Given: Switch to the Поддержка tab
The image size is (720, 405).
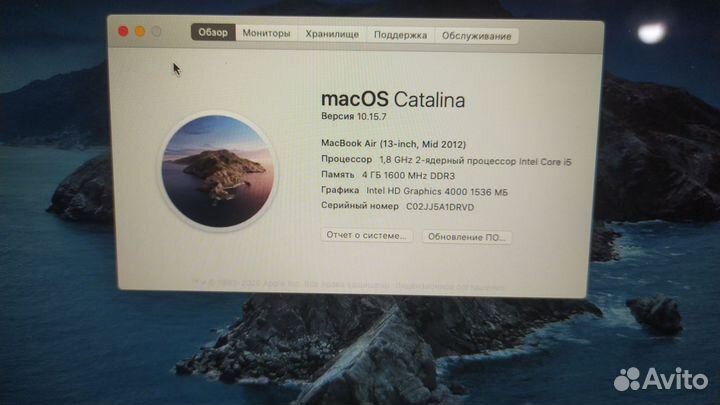Looking at the screenshot, I should (400, 35).
